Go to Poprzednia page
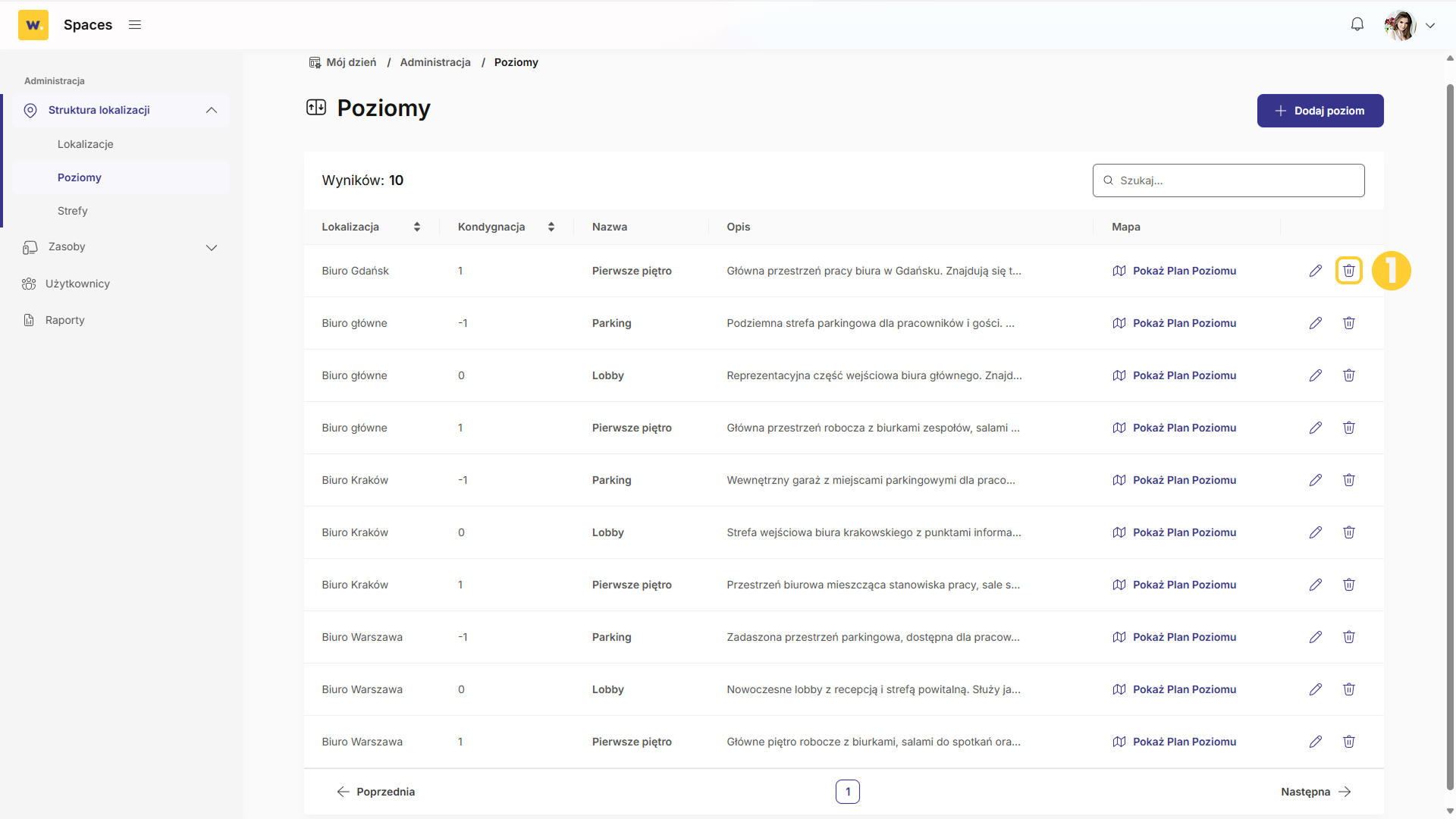Screen dimensions: 1456x819 [x=375, y=792]
